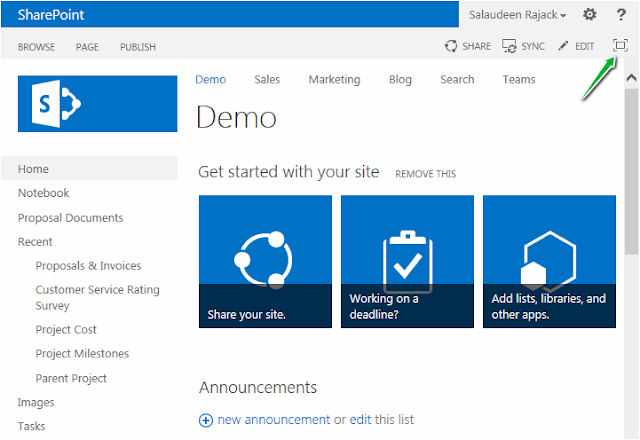Image resolution: width=640 pixels, height=440 pixels.
Task: Open Notebook in the quick launch
Action: 43,193
